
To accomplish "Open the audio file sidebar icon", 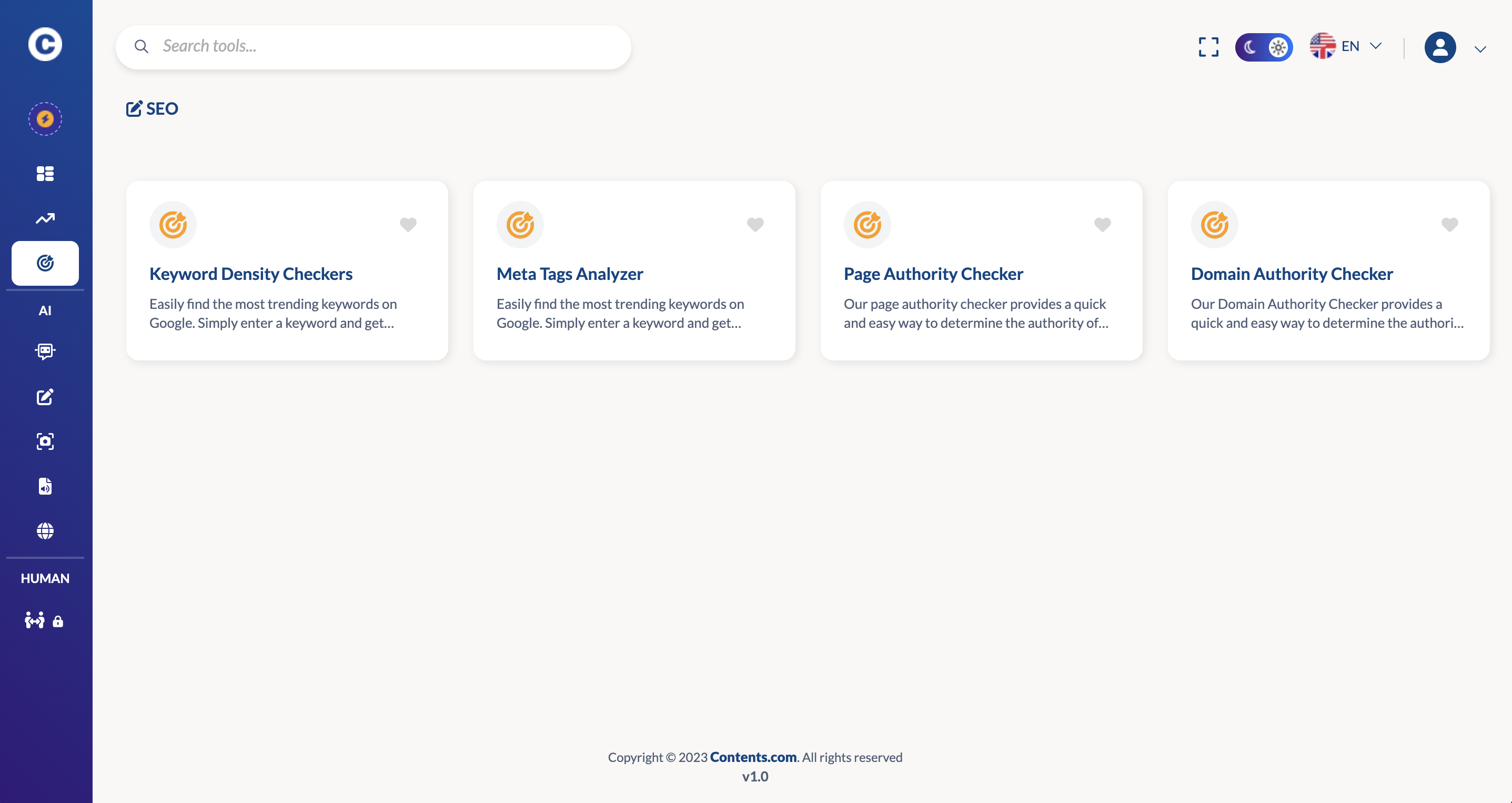I will [x=45, y=486].
